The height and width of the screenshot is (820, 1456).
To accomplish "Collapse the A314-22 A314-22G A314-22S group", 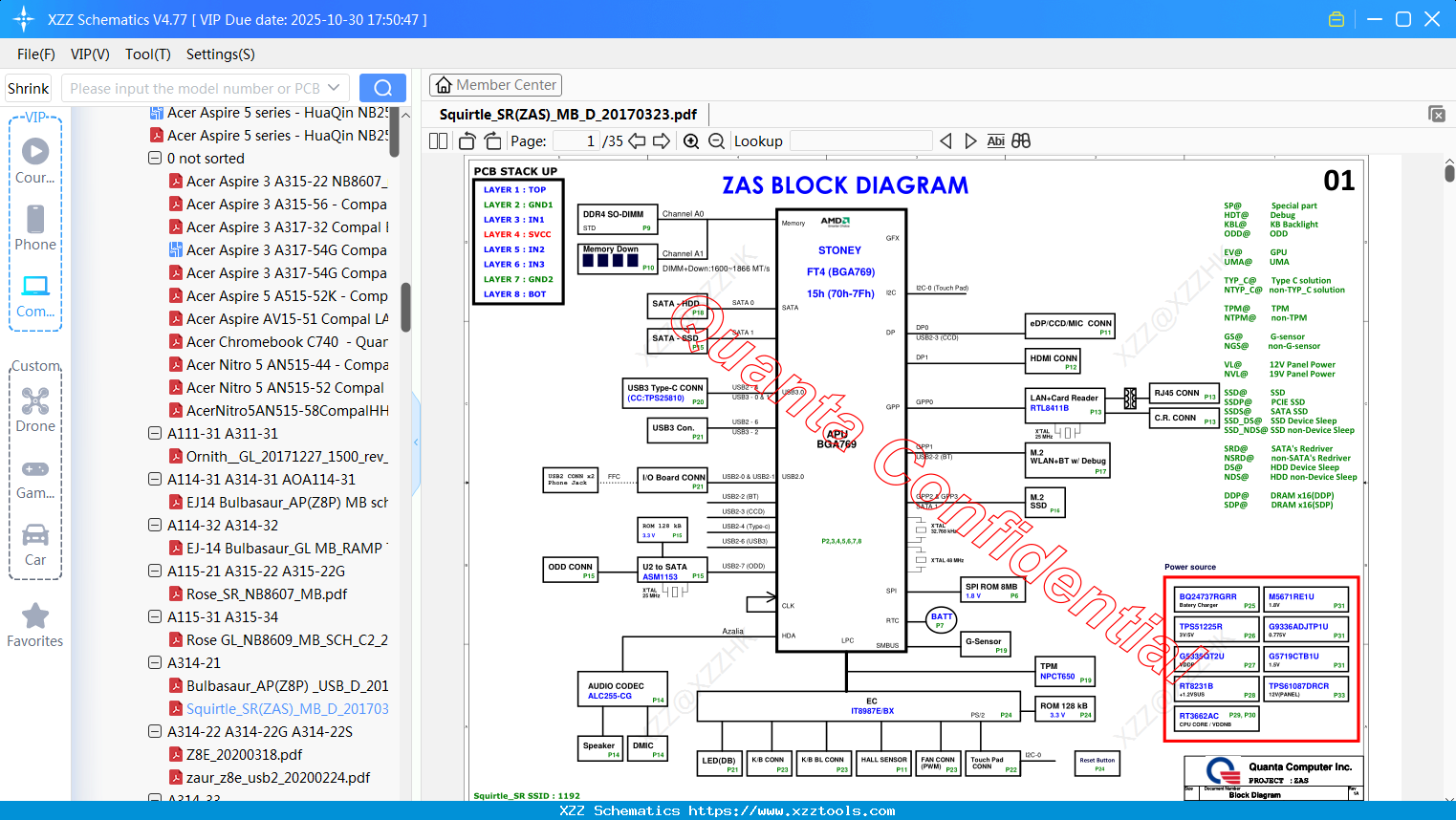I will coord(155,732).
